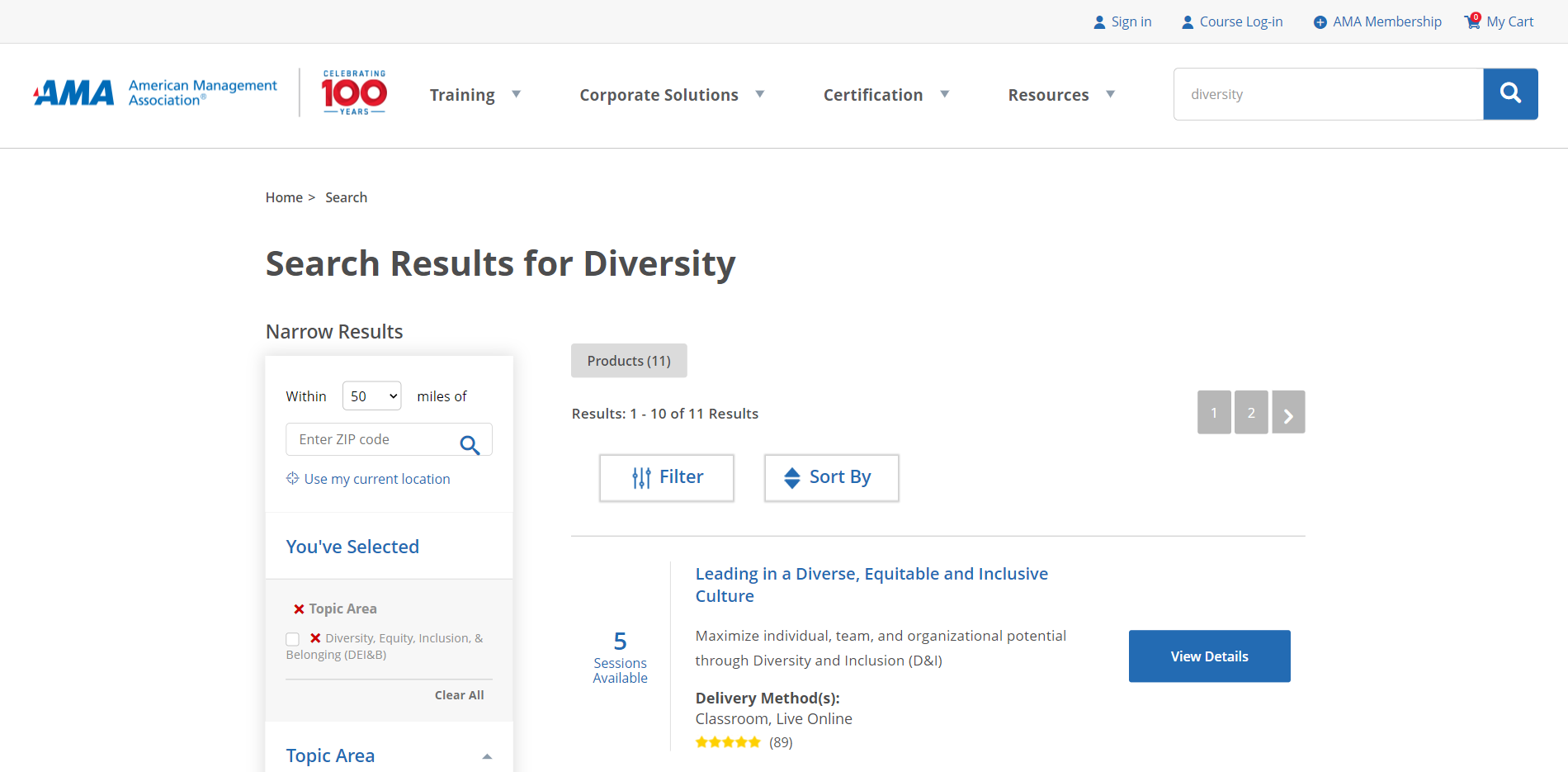Click the ZIP code search magnifier icon

470,445
